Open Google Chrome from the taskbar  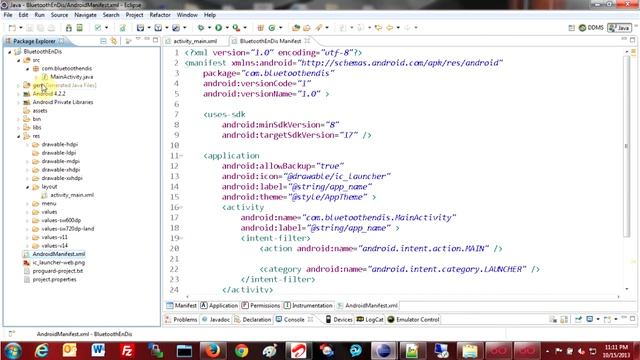(x=241, y=351)
